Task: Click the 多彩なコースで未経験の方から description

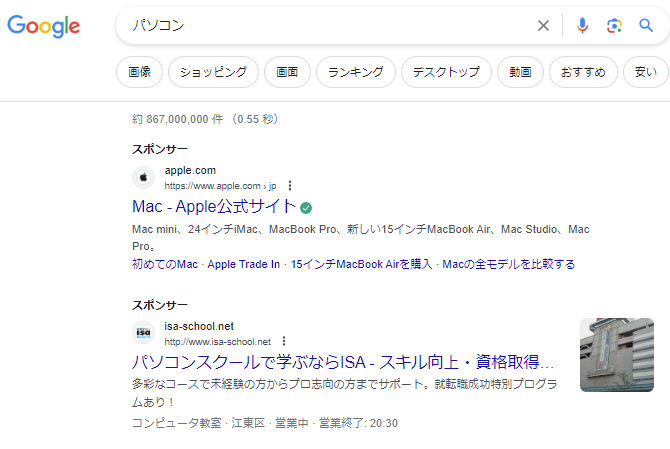Action: 344,393
